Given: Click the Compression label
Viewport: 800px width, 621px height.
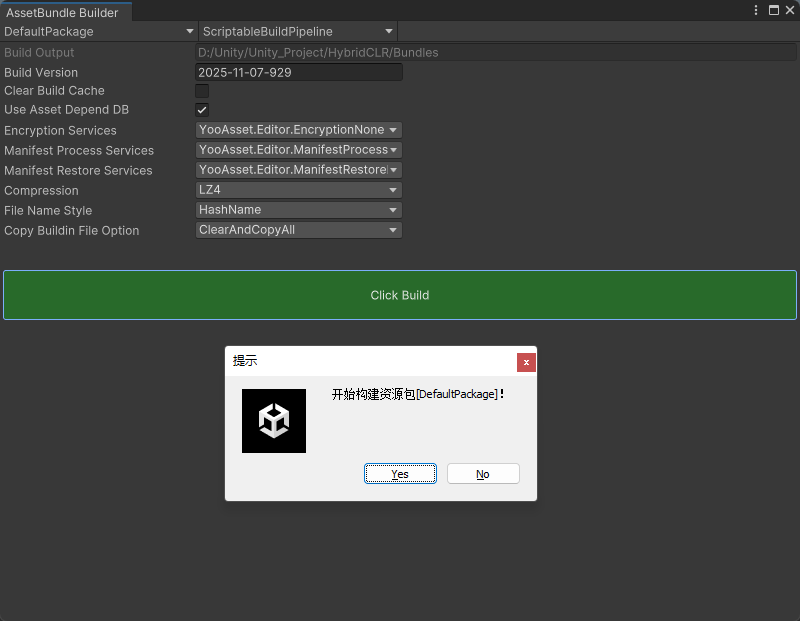Looking at the screenshot, I should coord(41,190).
